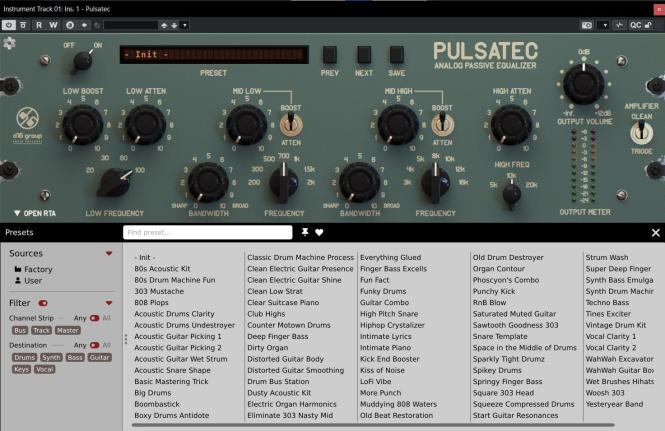Click the OUTPUT VOLUME knob

[x=584, y=84]
